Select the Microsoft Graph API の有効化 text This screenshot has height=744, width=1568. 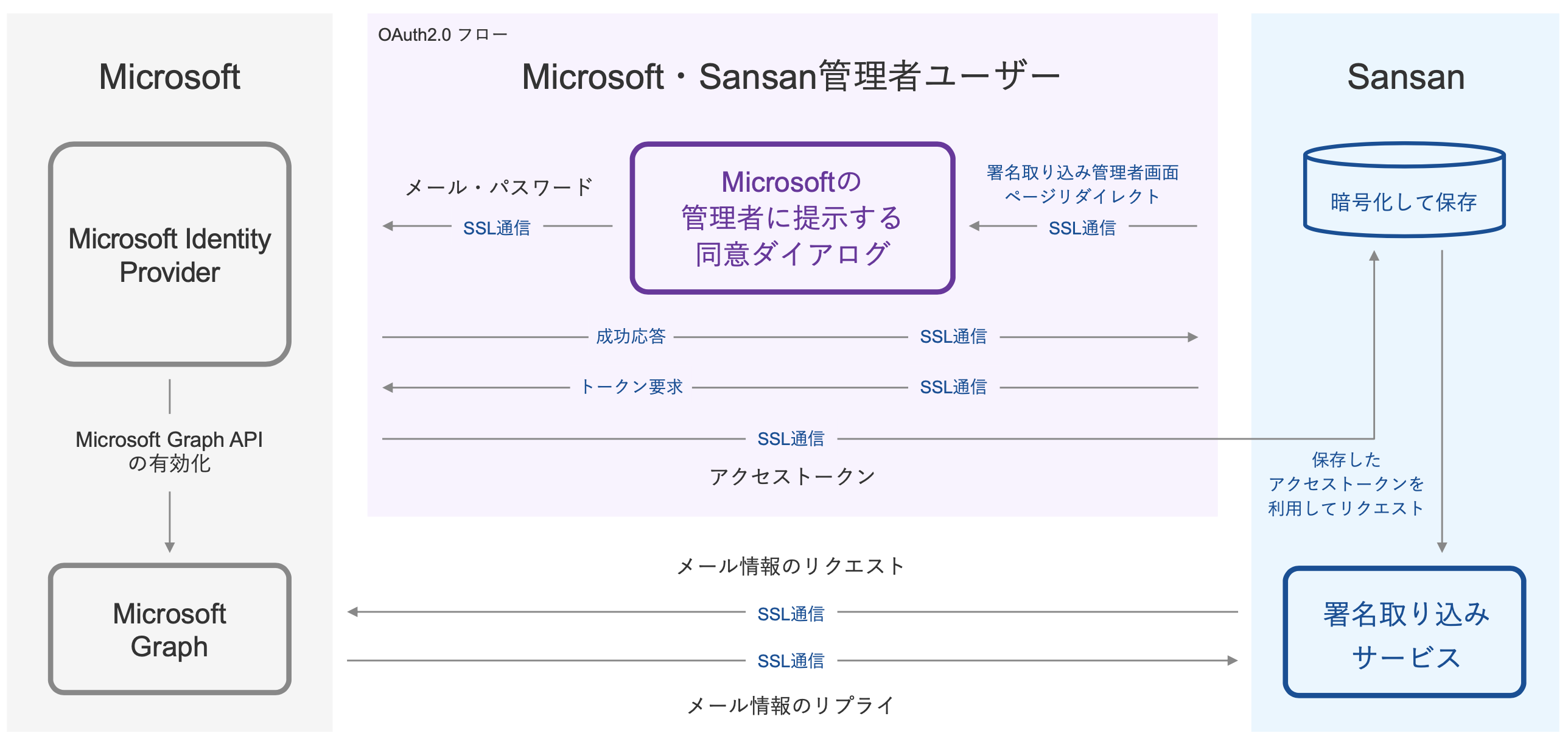click(x=169, y=451)
